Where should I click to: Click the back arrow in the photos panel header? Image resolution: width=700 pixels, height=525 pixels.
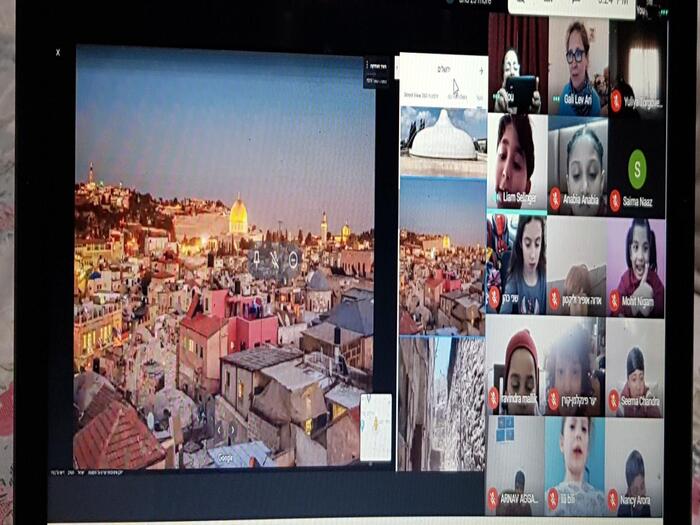tap(481, 71)
